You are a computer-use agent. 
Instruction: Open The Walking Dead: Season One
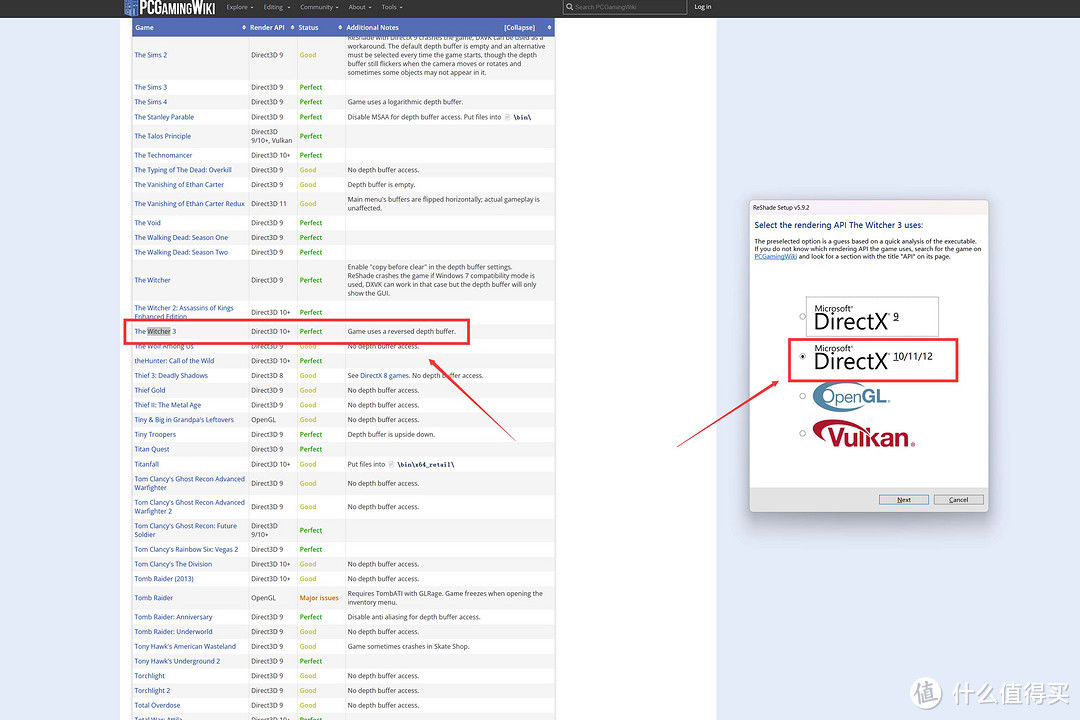pos(181,238)
